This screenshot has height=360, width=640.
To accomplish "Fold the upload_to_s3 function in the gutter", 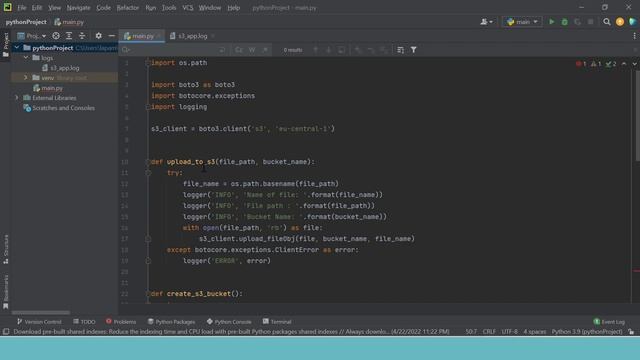I will [148, 162].
